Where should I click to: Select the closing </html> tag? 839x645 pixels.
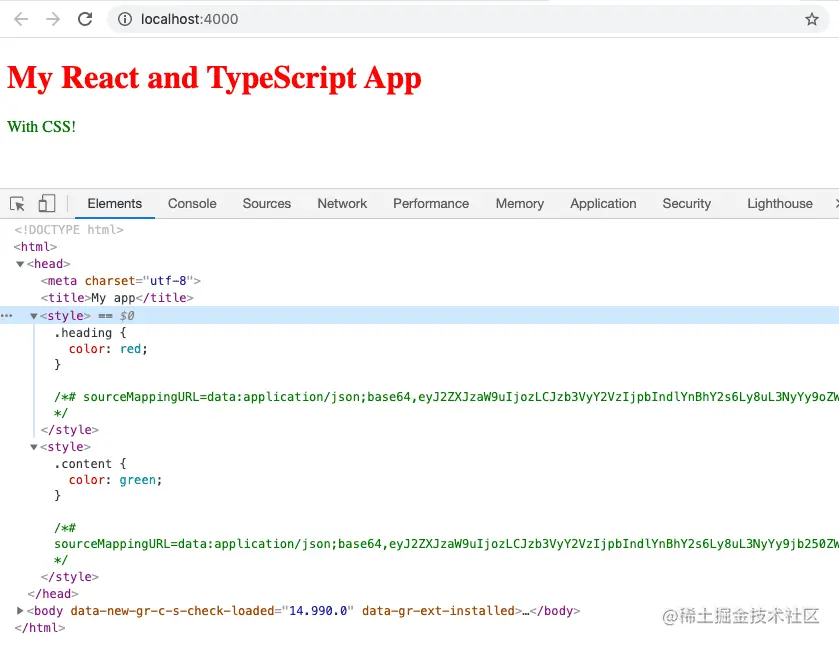(40, 628)
